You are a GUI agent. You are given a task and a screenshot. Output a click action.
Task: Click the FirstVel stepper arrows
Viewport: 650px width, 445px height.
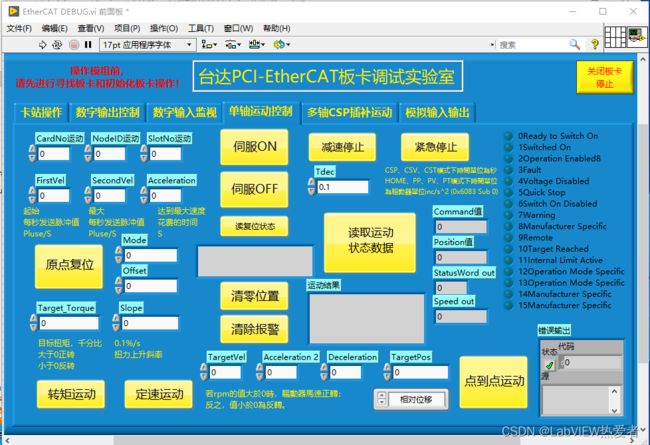pos(32,195)
